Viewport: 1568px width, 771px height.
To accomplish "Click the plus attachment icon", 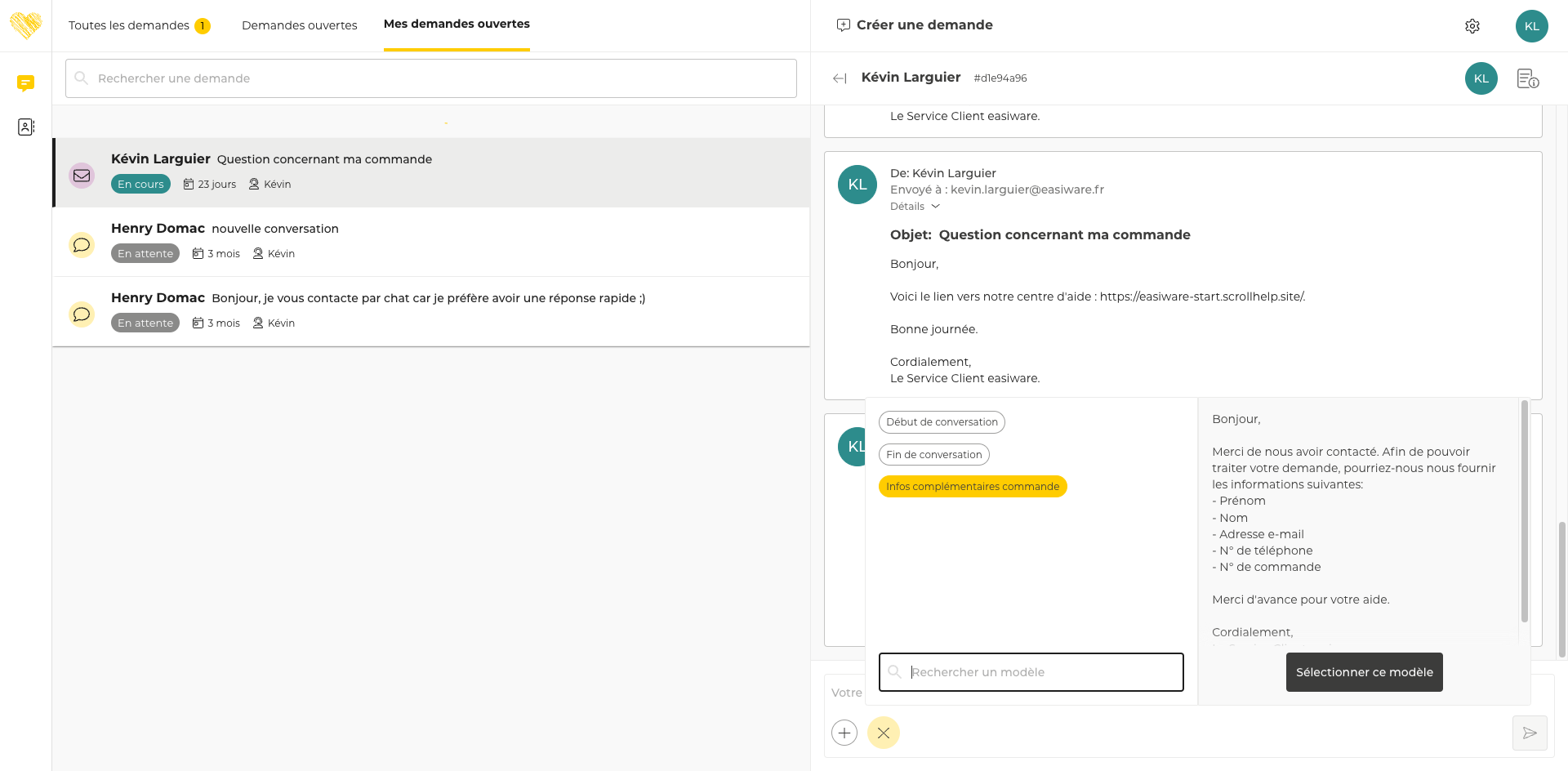I will (x=844, y=733).
